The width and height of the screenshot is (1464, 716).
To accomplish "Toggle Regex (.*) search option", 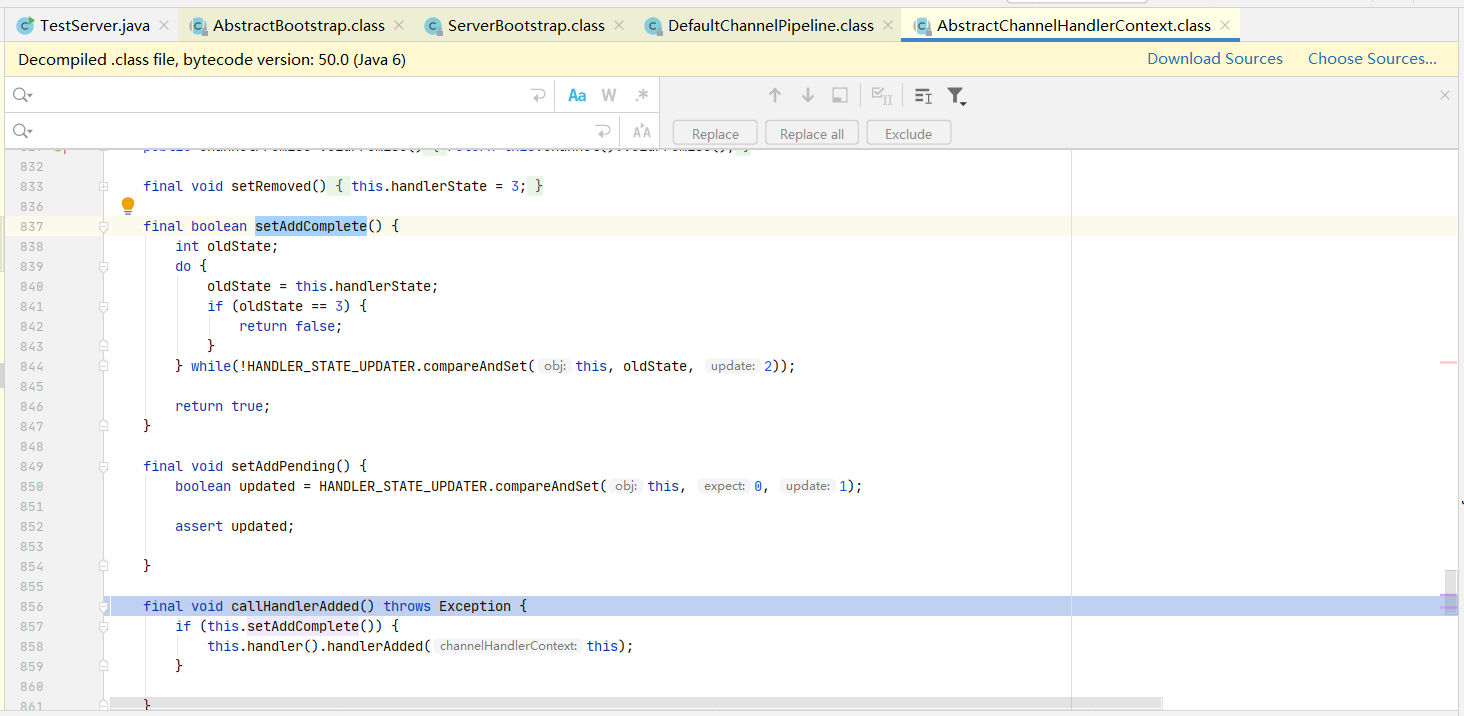I will point(641,95).
